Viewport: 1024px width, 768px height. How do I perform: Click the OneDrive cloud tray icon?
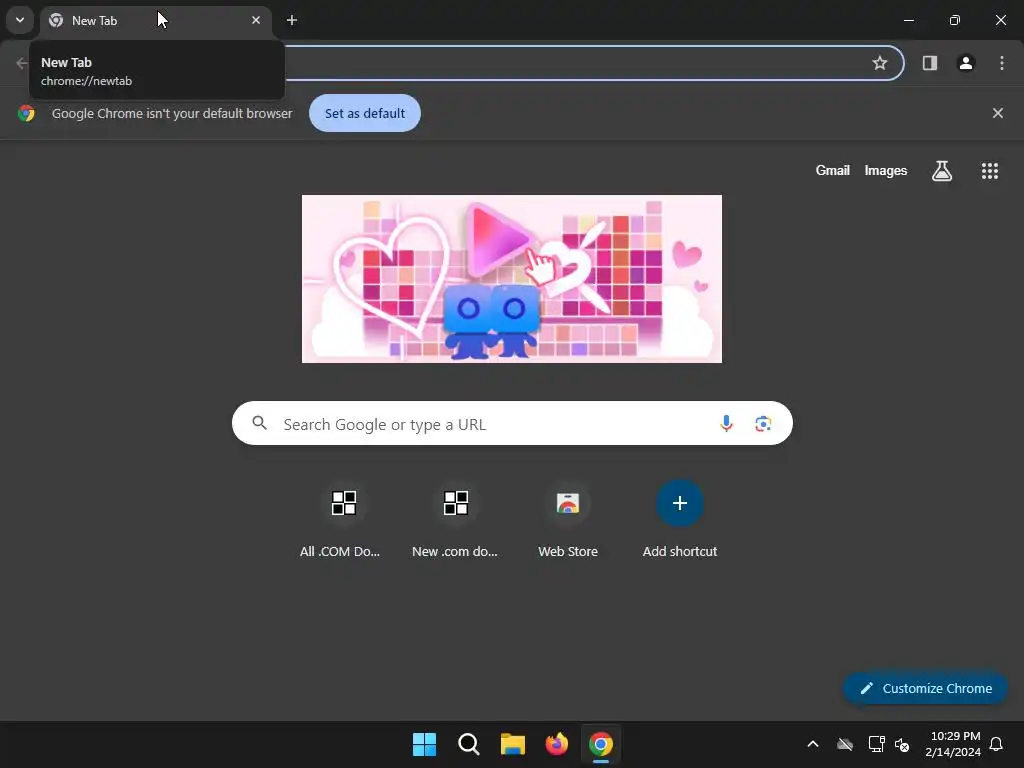844,744
